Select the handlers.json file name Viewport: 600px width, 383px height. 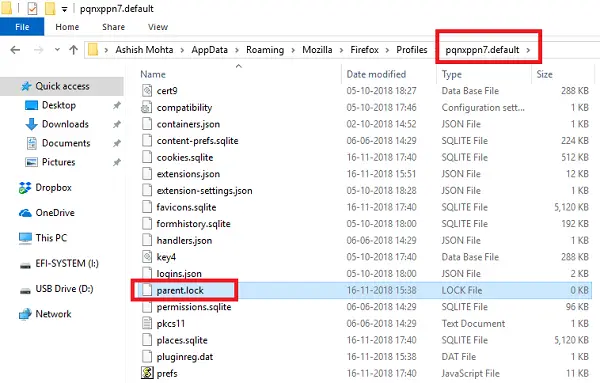[184, 240]
